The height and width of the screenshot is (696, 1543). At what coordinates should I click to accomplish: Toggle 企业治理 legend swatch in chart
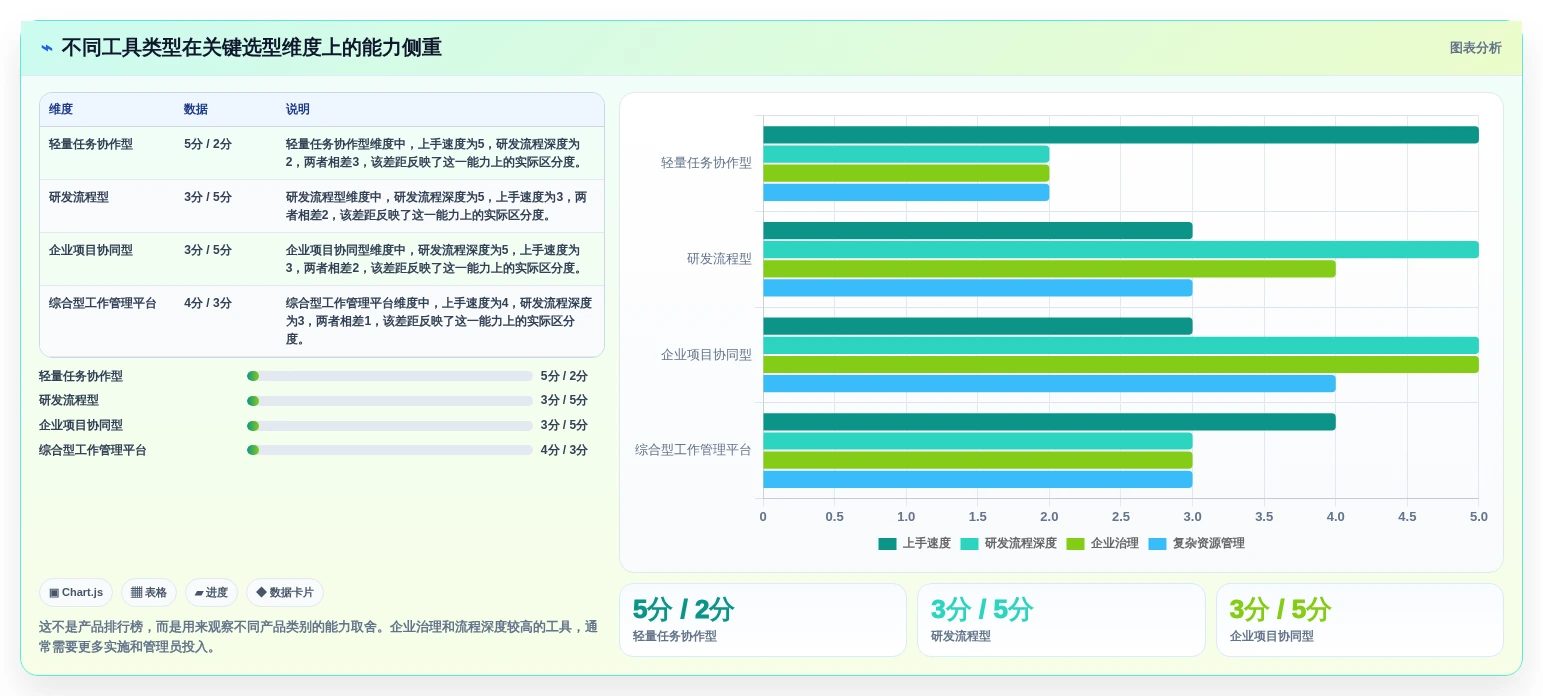pos(1075,544)
